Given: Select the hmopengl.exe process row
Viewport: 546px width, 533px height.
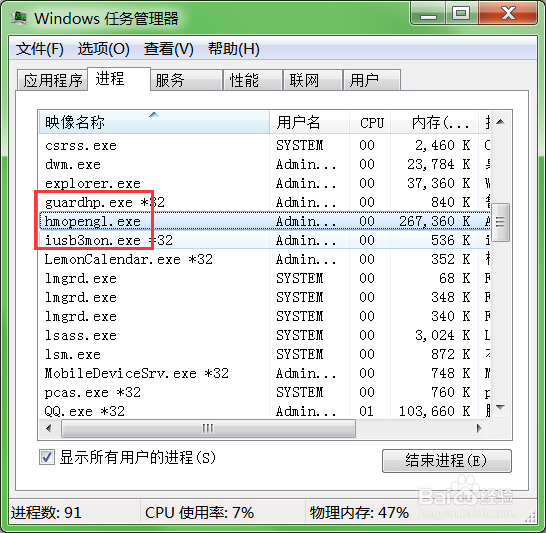Looking at the screenshot, I should pyautogui.click(x=265, y=221).
